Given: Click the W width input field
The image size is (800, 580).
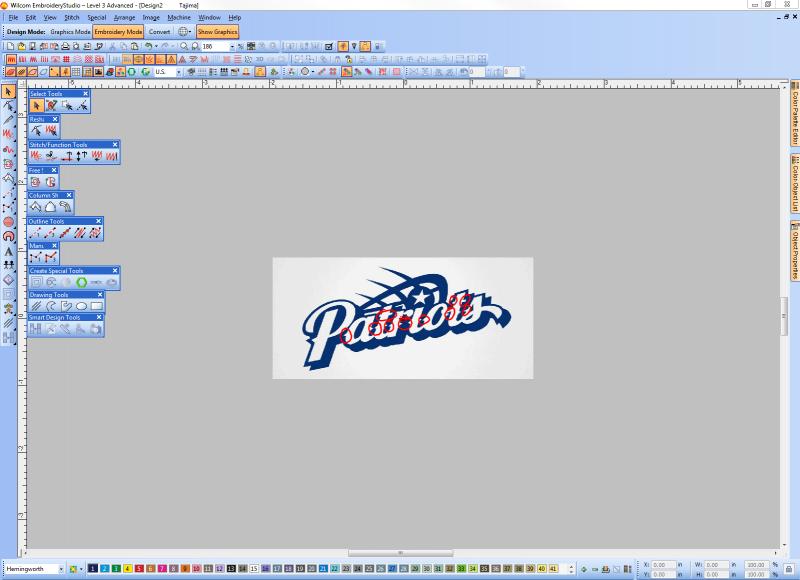Looking at the screenshot, I should [x=716, y=565].
